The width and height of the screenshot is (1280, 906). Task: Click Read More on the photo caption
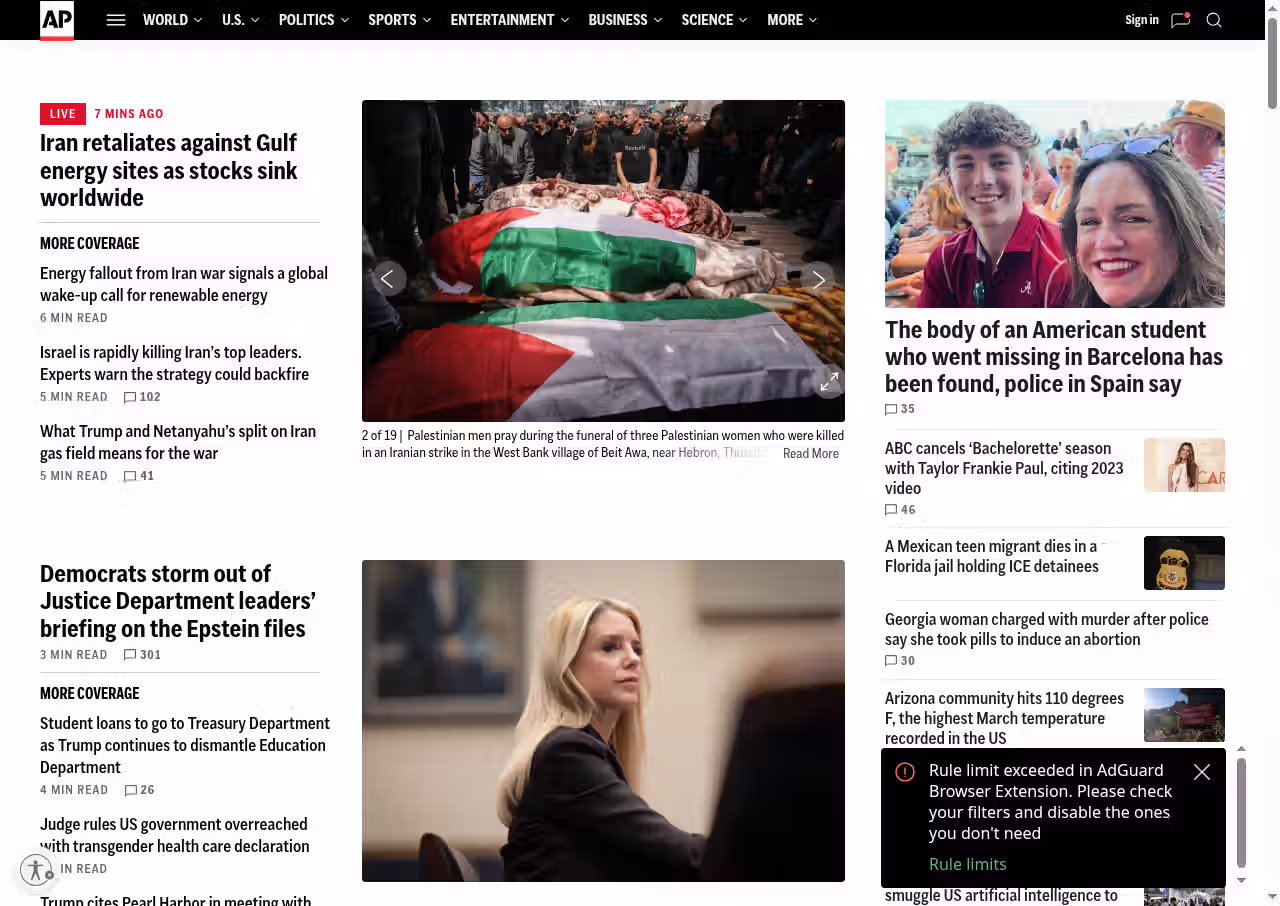click(810, 454)
